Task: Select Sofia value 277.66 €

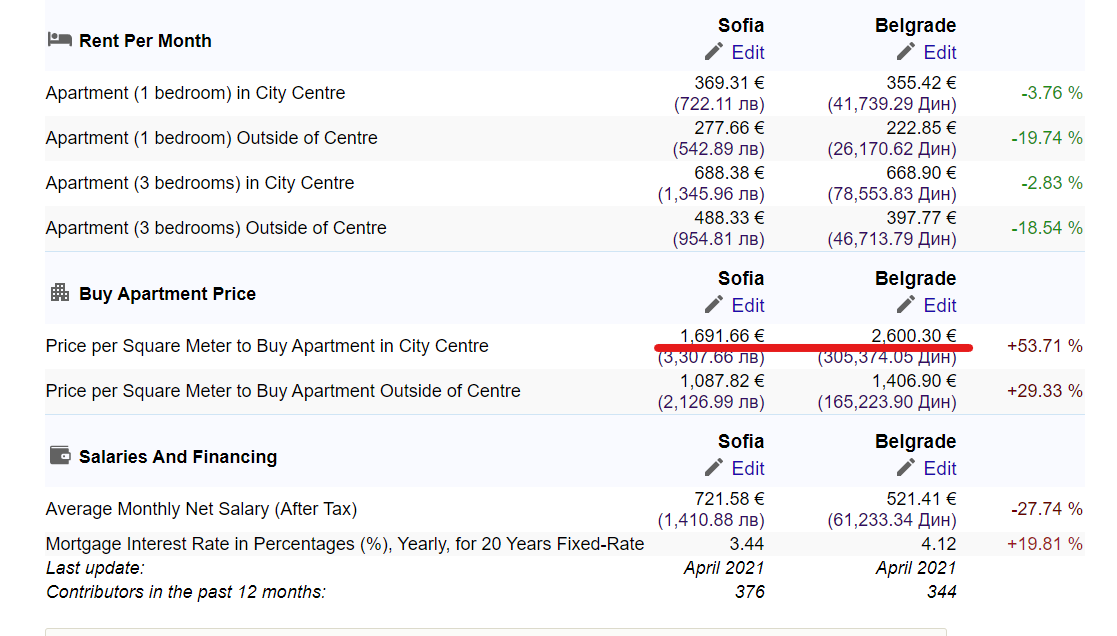Action: coord(729,128)
